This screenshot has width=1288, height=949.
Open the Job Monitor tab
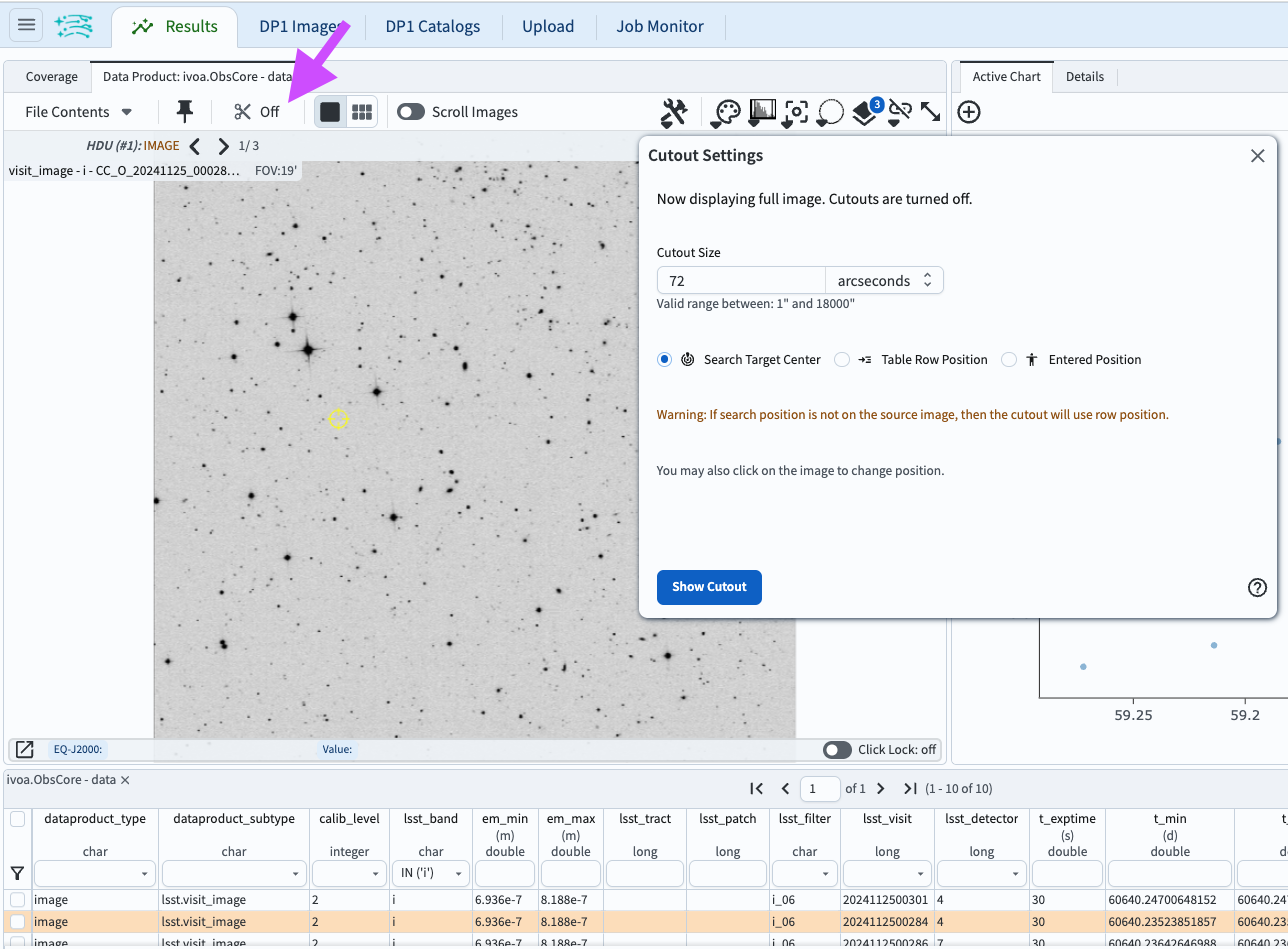coord(660,26)
